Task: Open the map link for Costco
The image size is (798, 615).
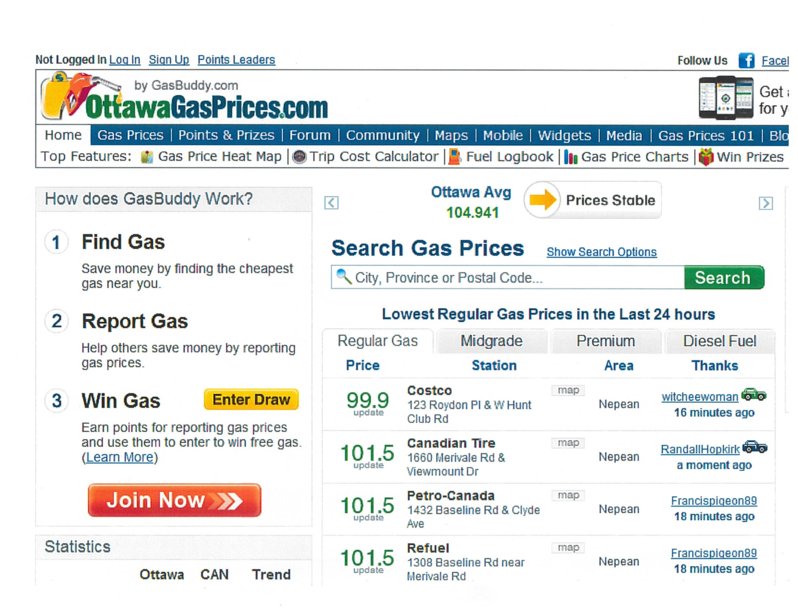Action: pyautogui.click(x=567, y=390)
